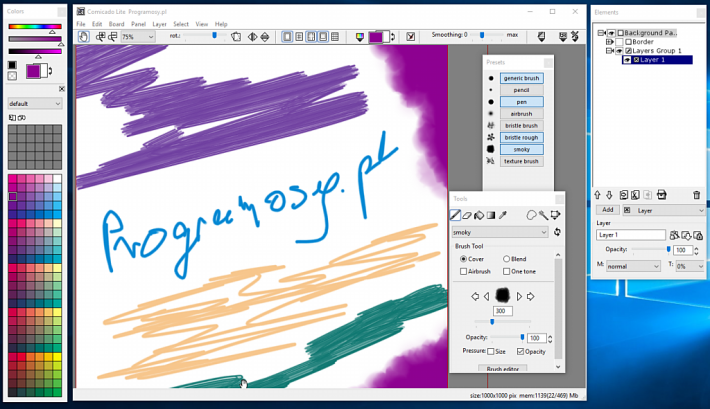Select the magic wand tool
Viewport: 710px width, 409px height.
point(543,215)
